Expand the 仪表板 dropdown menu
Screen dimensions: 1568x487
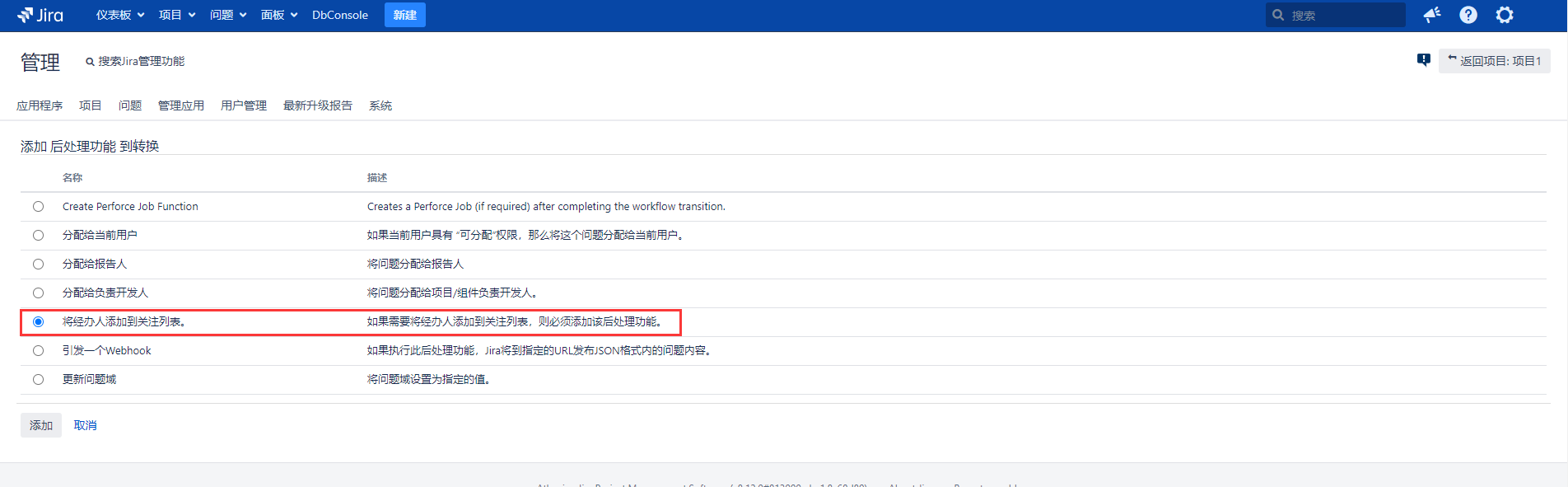point(119,15)
